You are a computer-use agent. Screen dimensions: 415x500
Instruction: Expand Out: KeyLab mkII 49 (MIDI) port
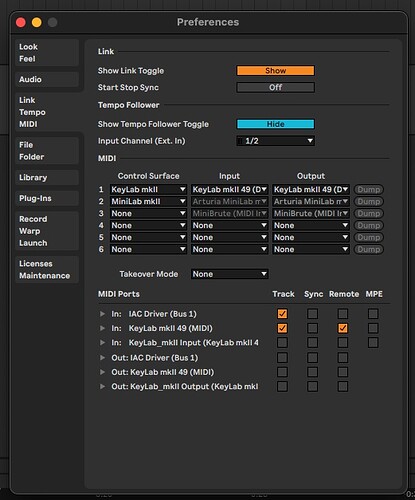(x=102, y=372)
